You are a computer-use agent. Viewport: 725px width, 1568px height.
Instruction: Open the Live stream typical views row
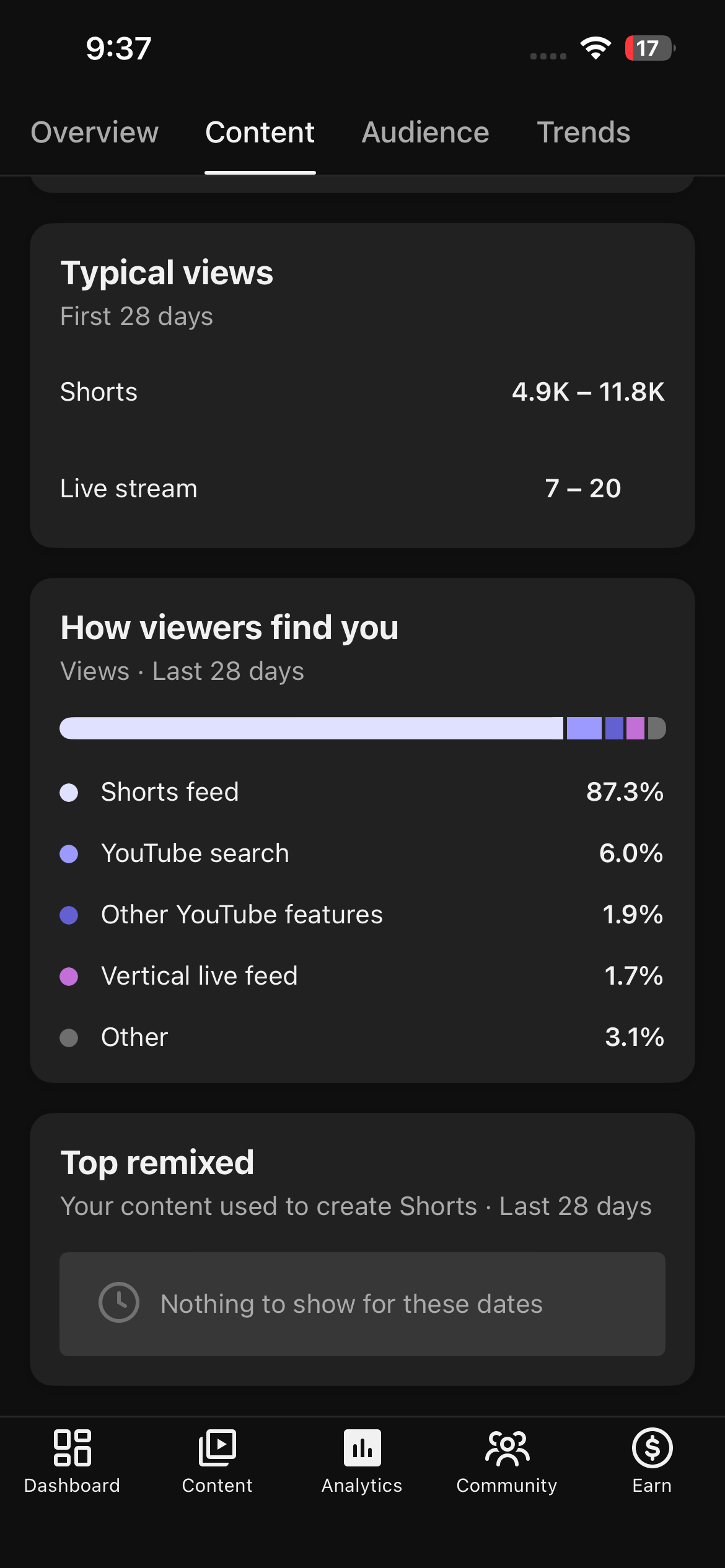coord(362,489)
